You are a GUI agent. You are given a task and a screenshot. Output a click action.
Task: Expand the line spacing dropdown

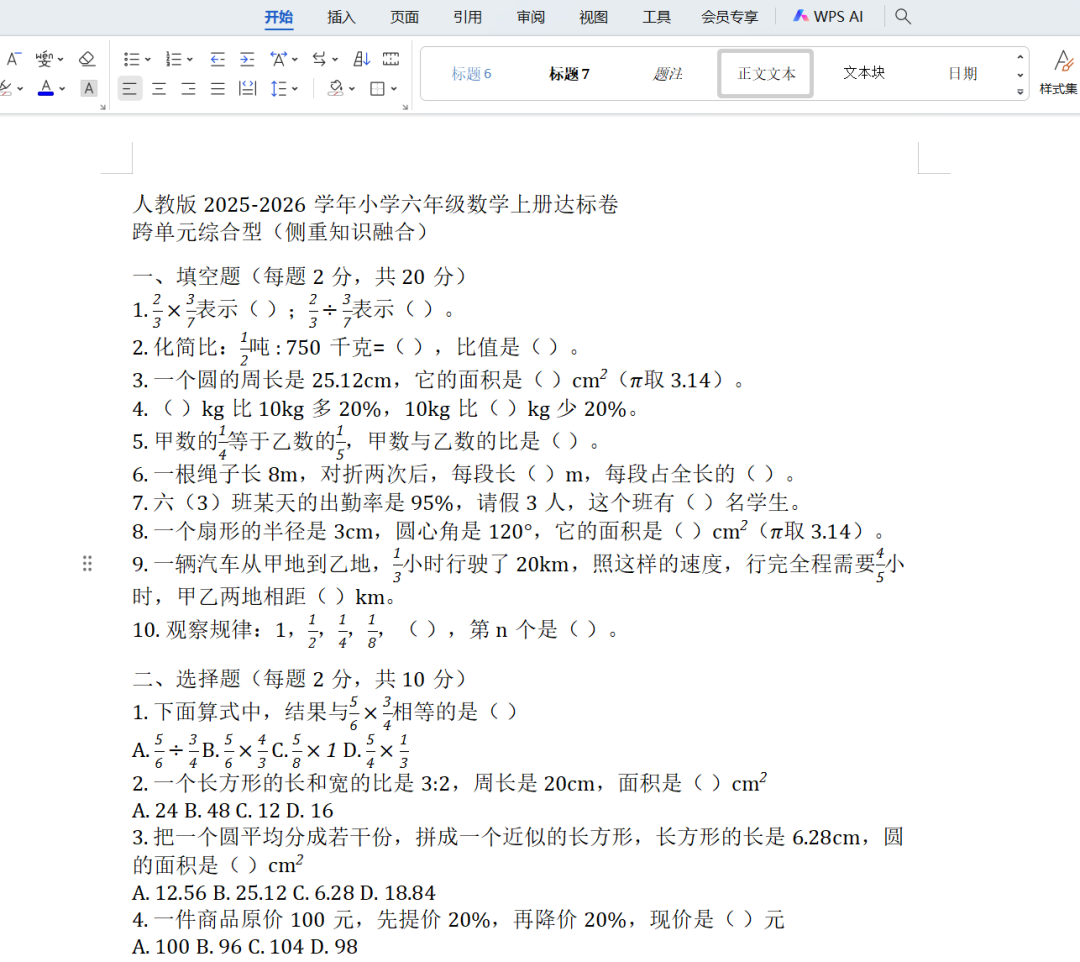(296, 90)
